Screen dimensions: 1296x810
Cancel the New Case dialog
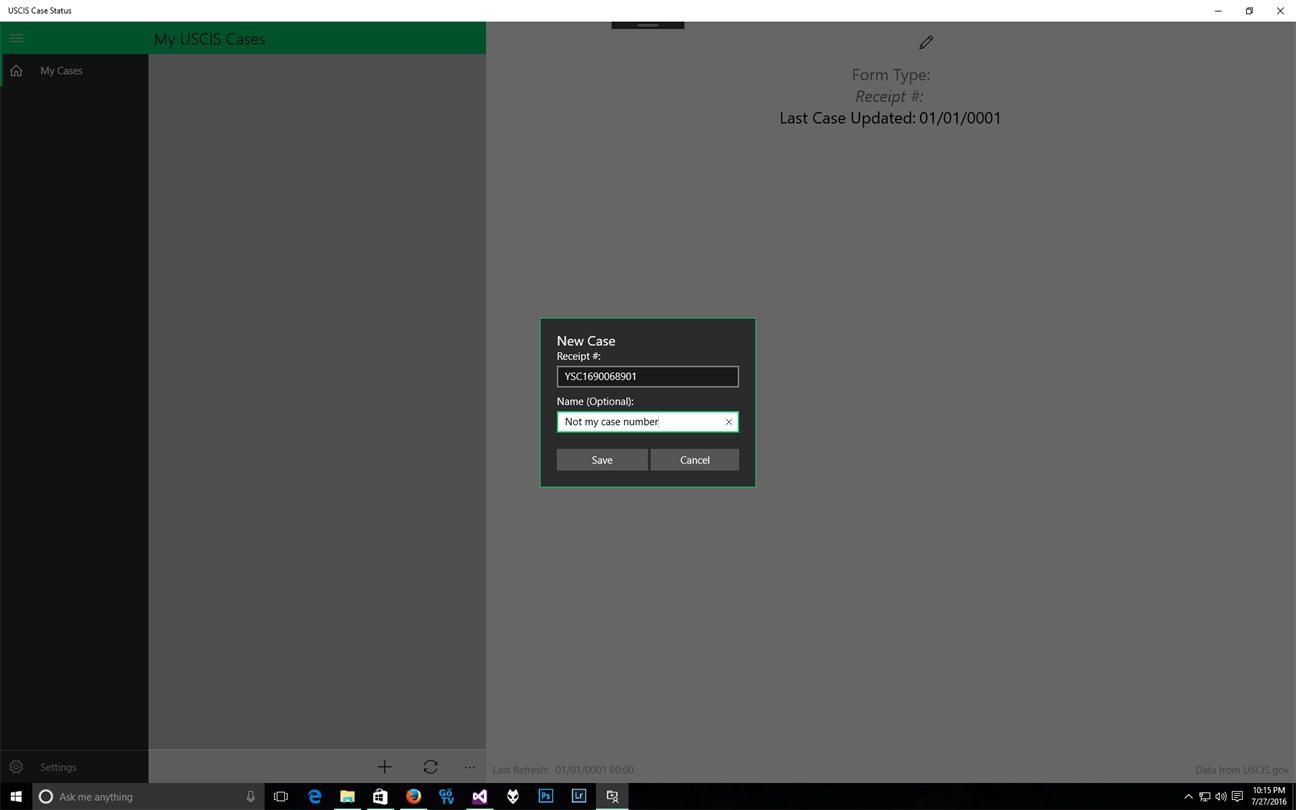point(695,460)
